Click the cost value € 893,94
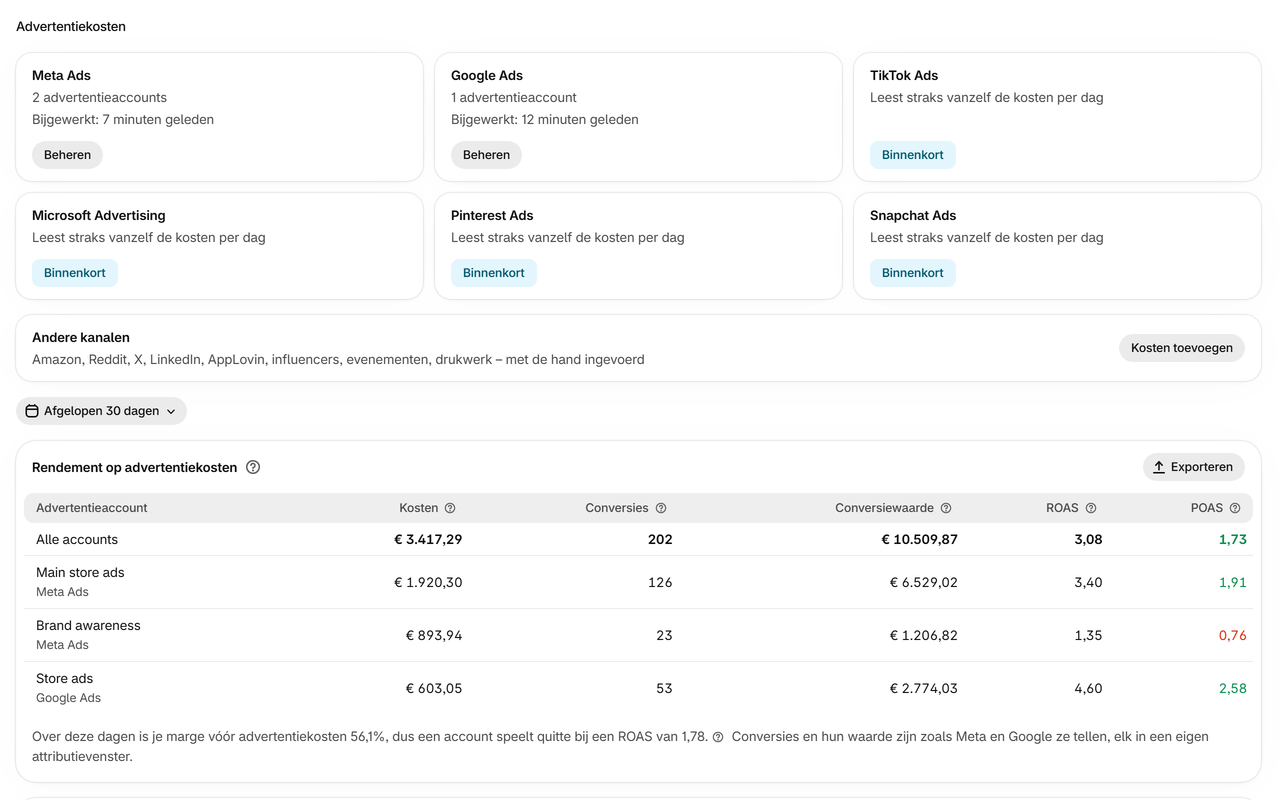 click(434, 635)
